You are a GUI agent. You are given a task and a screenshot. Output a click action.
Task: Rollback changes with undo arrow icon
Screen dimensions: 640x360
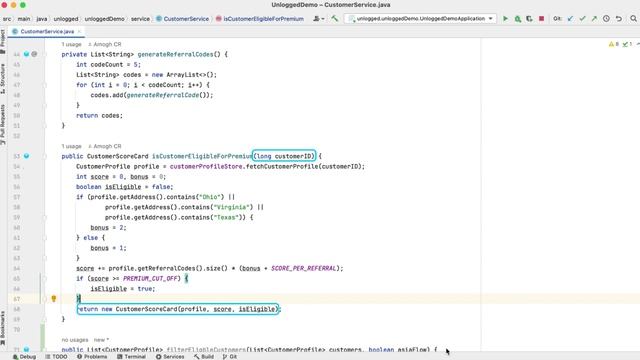click(x=619, y=19)
